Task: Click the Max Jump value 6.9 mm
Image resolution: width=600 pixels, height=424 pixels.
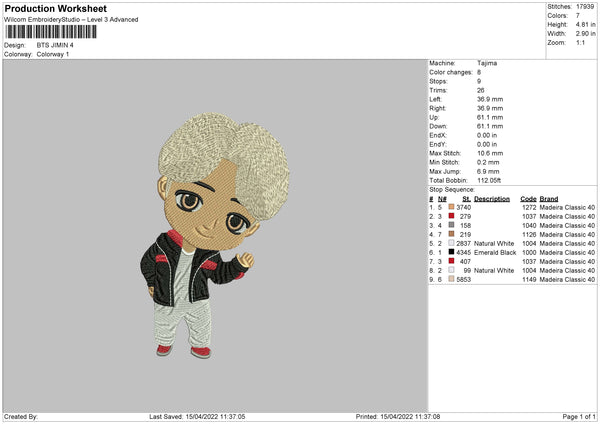Action: coord(488,171)
